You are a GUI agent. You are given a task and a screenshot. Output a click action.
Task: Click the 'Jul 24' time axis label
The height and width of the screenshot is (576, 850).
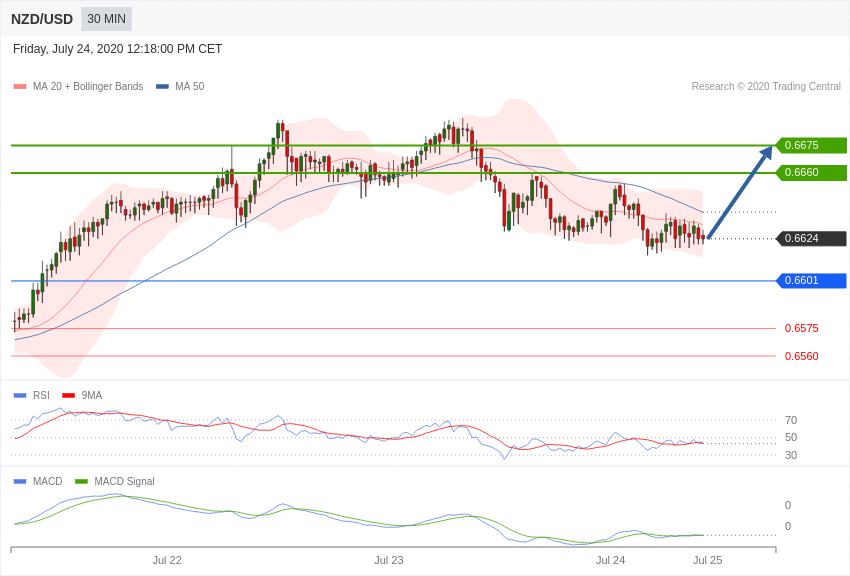coord(610,560)
